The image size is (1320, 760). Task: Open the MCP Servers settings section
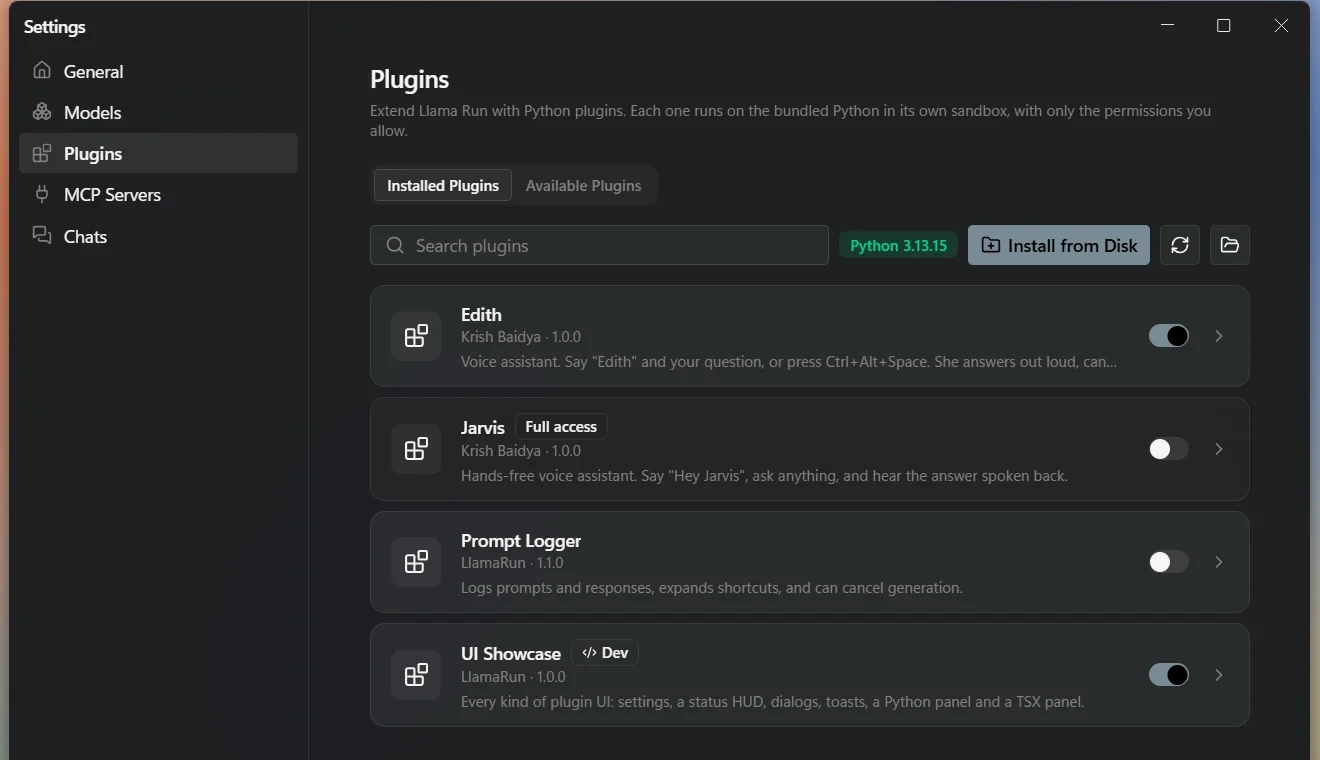click(159, 194)
